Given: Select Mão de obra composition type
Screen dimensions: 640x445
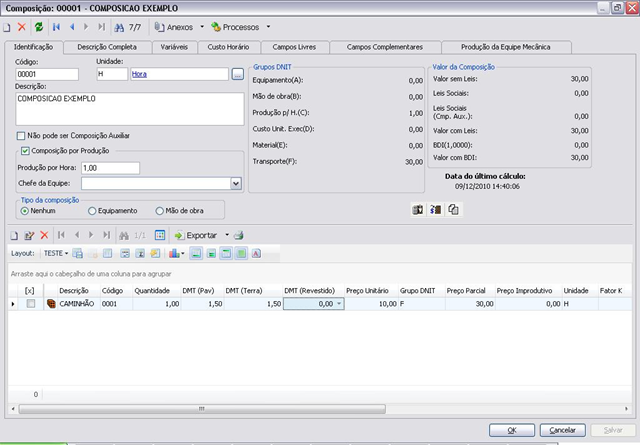Looking at the screenshot, I should pos(160,211).
